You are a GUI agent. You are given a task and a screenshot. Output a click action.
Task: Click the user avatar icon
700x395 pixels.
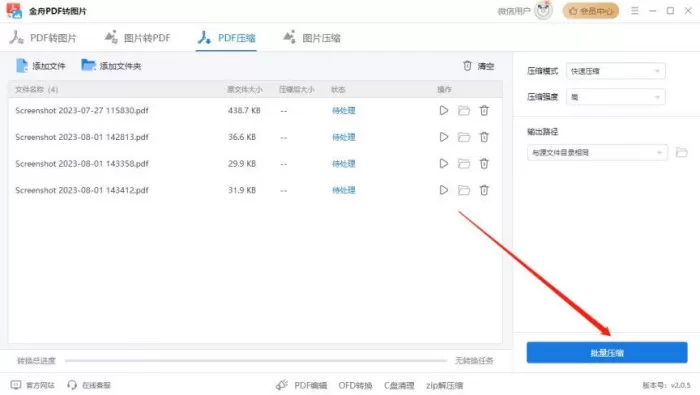tap(543, 10)
